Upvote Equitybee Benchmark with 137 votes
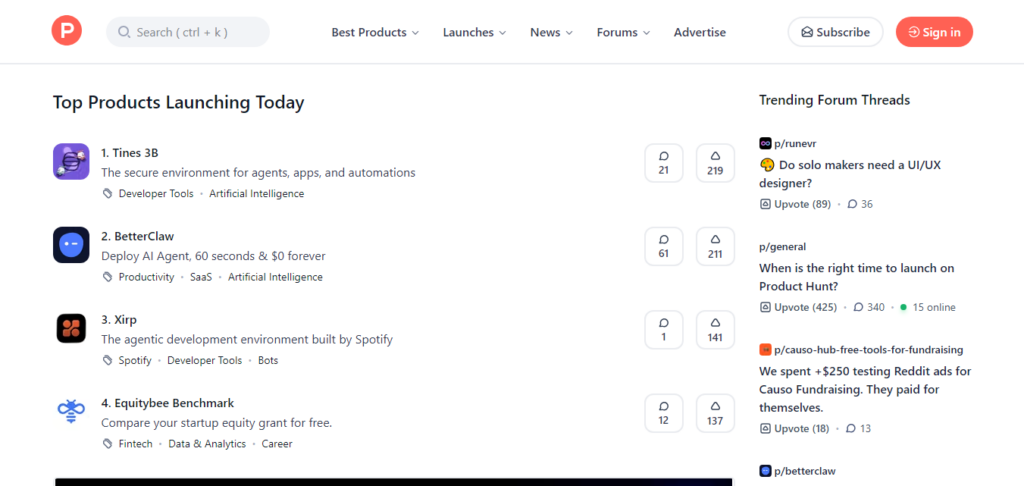This screenshot has width=1024, height=486. point(715,413)
